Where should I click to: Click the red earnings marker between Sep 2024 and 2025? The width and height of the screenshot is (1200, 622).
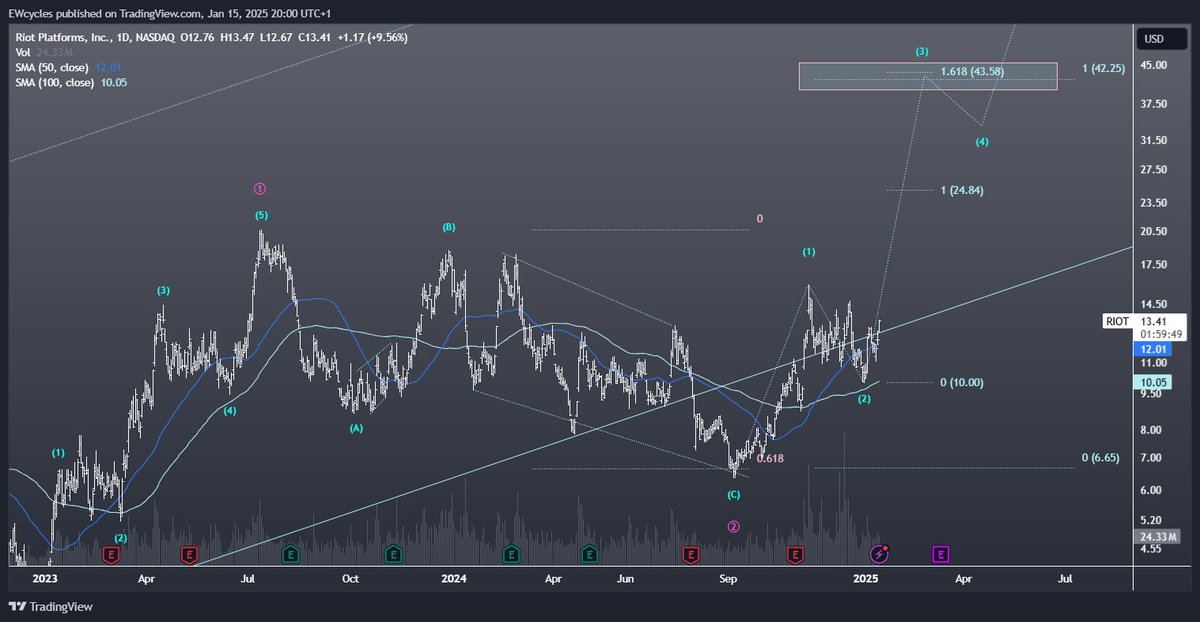795,553
